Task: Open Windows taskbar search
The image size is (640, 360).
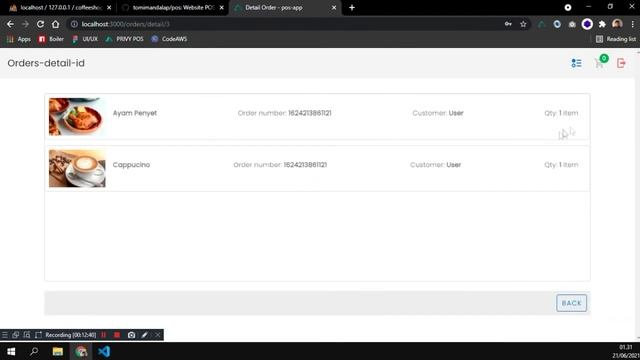Action: click(34, 351)
